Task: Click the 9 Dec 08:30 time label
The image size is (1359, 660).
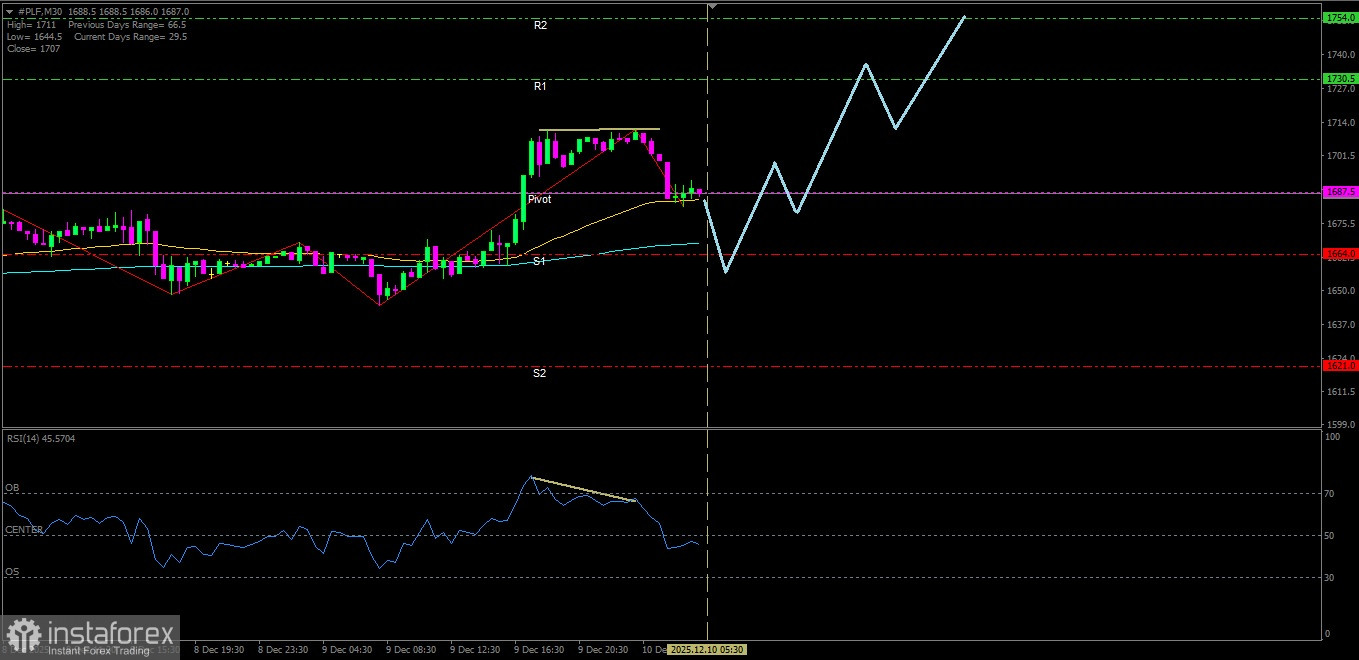Action: (411, 650)
